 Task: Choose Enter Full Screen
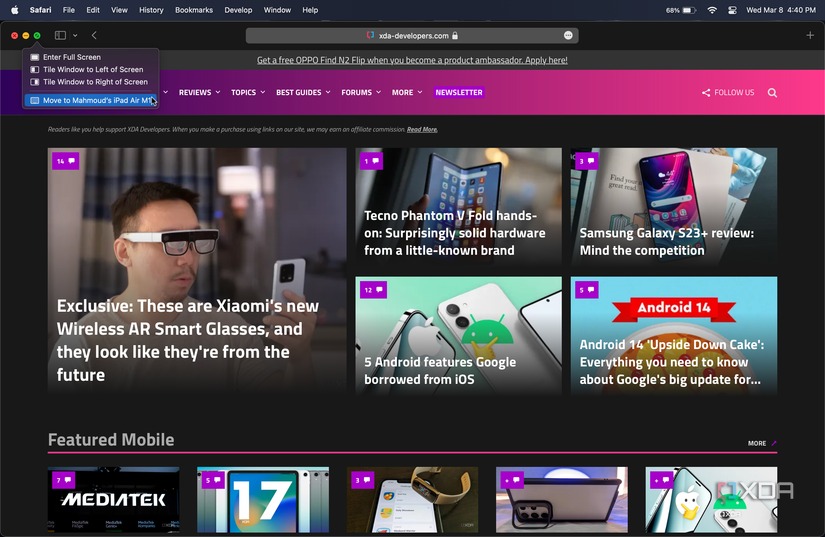[x=90, y=57]
